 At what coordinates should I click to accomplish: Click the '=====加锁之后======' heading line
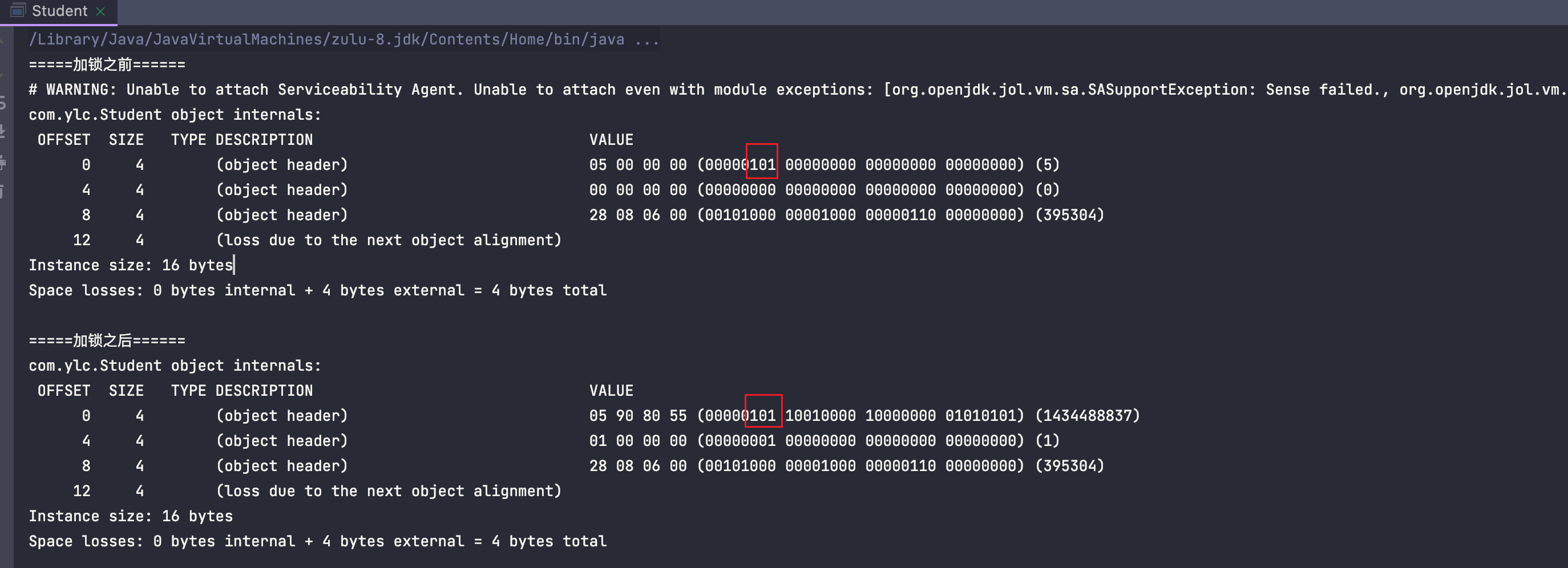[107, 340]
